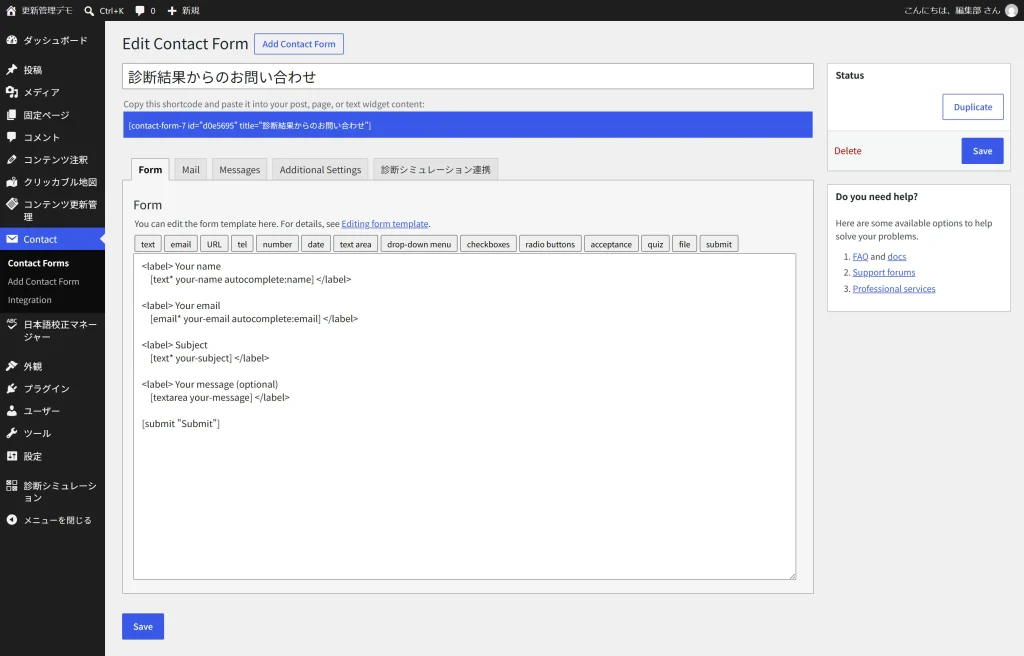
Task: Open Add Contact Form in sidebar submenu
Action: (x=44, y=282)
